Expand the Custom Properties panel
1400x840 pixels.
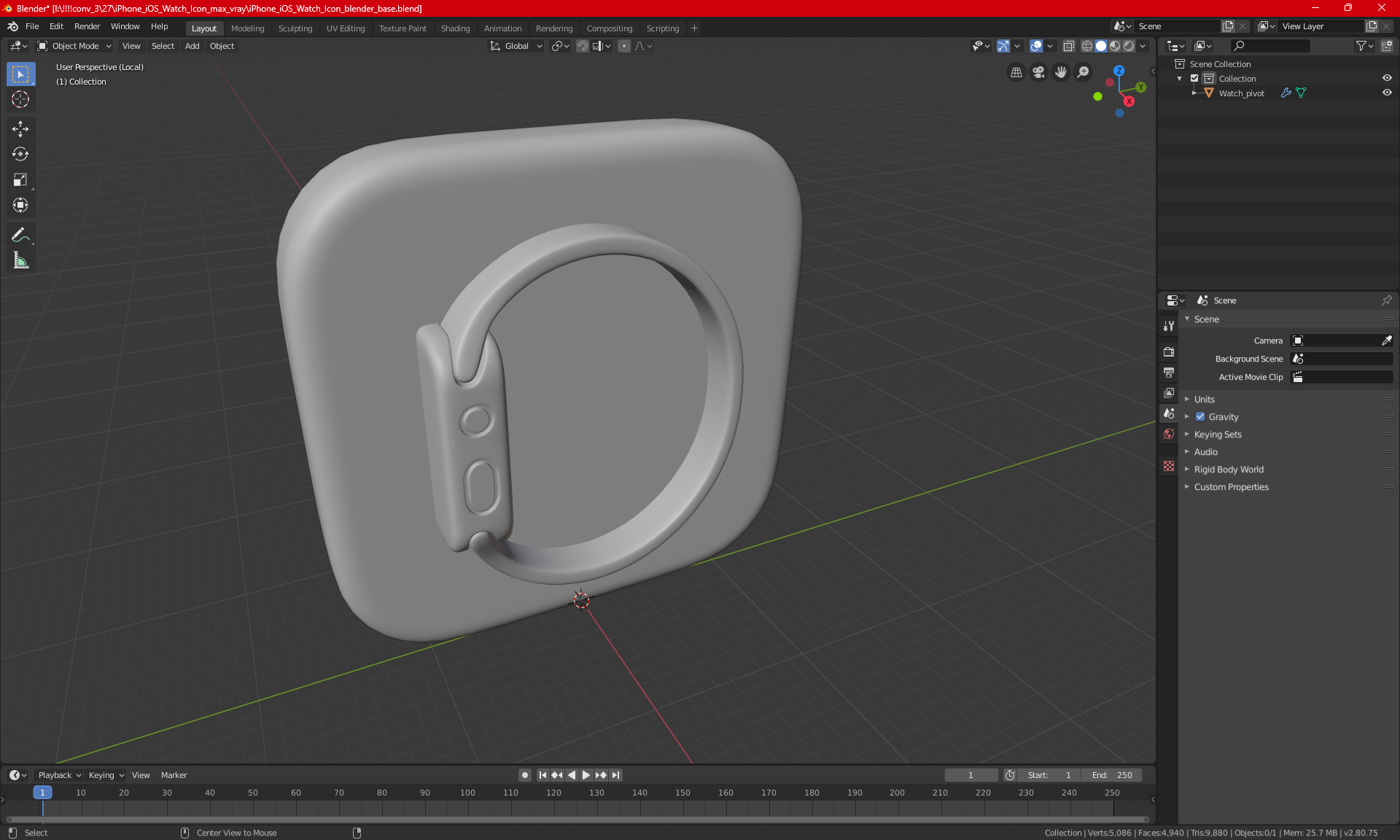pyautogui.click(x=1231, y=487)
